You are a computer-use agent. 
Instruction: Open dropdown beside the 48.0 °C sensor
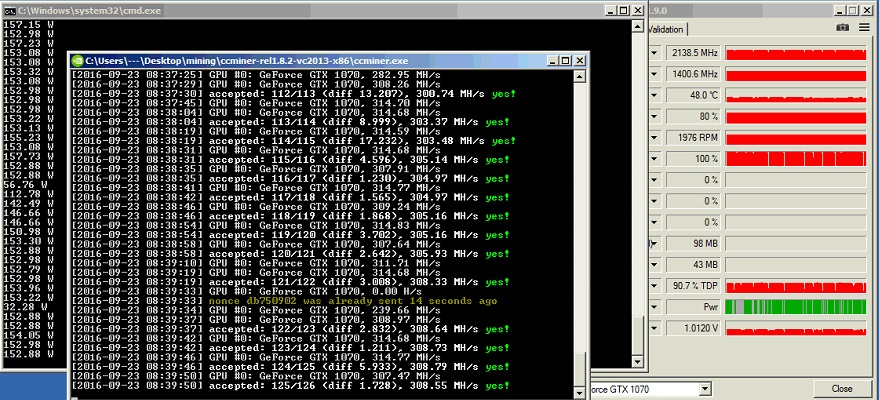[654, 95]
